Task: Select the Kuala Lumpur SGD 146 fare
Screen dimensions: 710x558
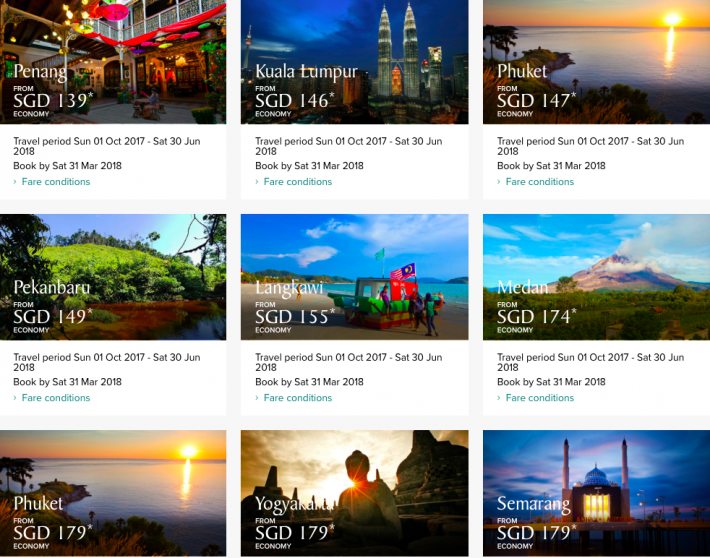Action: [x=354, y=60]
